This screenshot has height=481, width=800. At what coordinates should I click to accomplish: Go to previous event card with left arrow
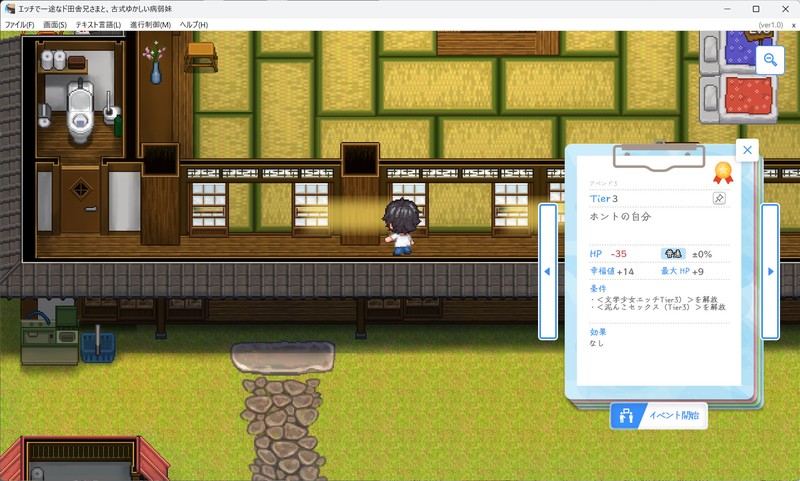pyautogui.click(x=547, y=271)
